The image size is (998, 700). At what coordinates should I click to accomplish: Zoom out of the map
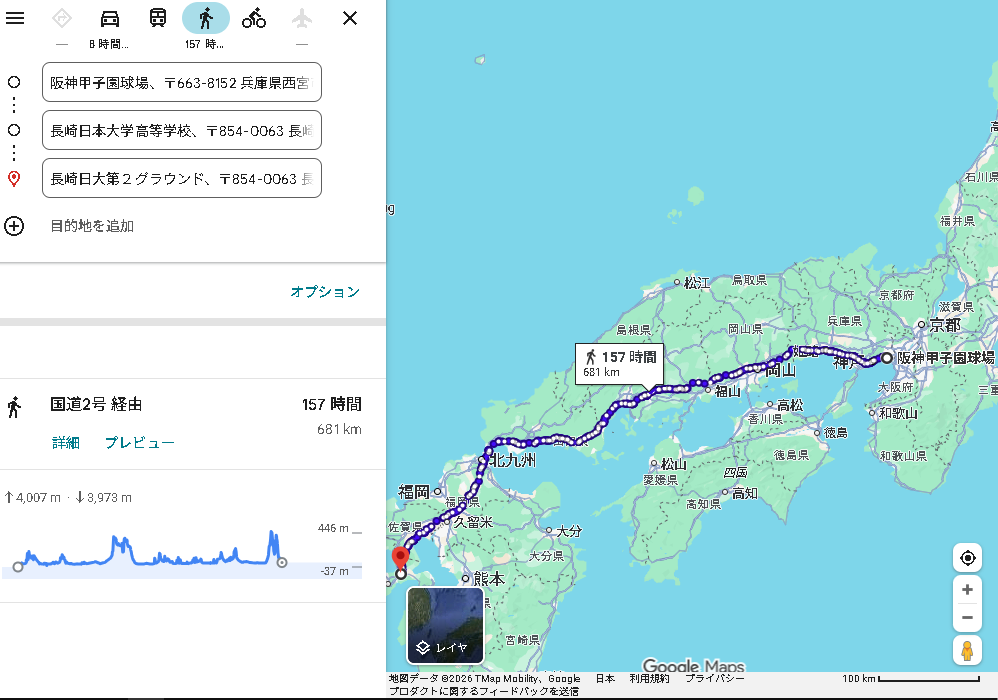point(967,617)
